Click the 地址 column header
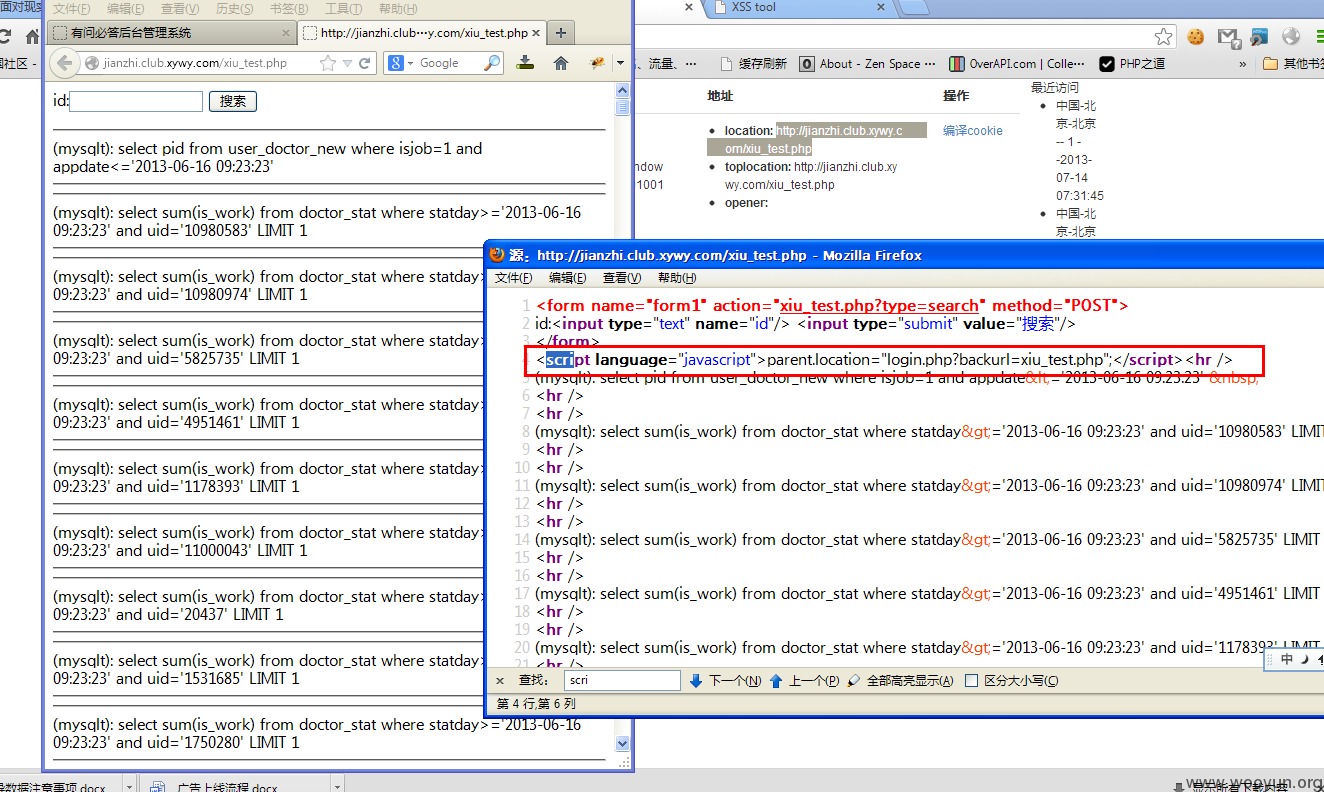 (720, 96)
